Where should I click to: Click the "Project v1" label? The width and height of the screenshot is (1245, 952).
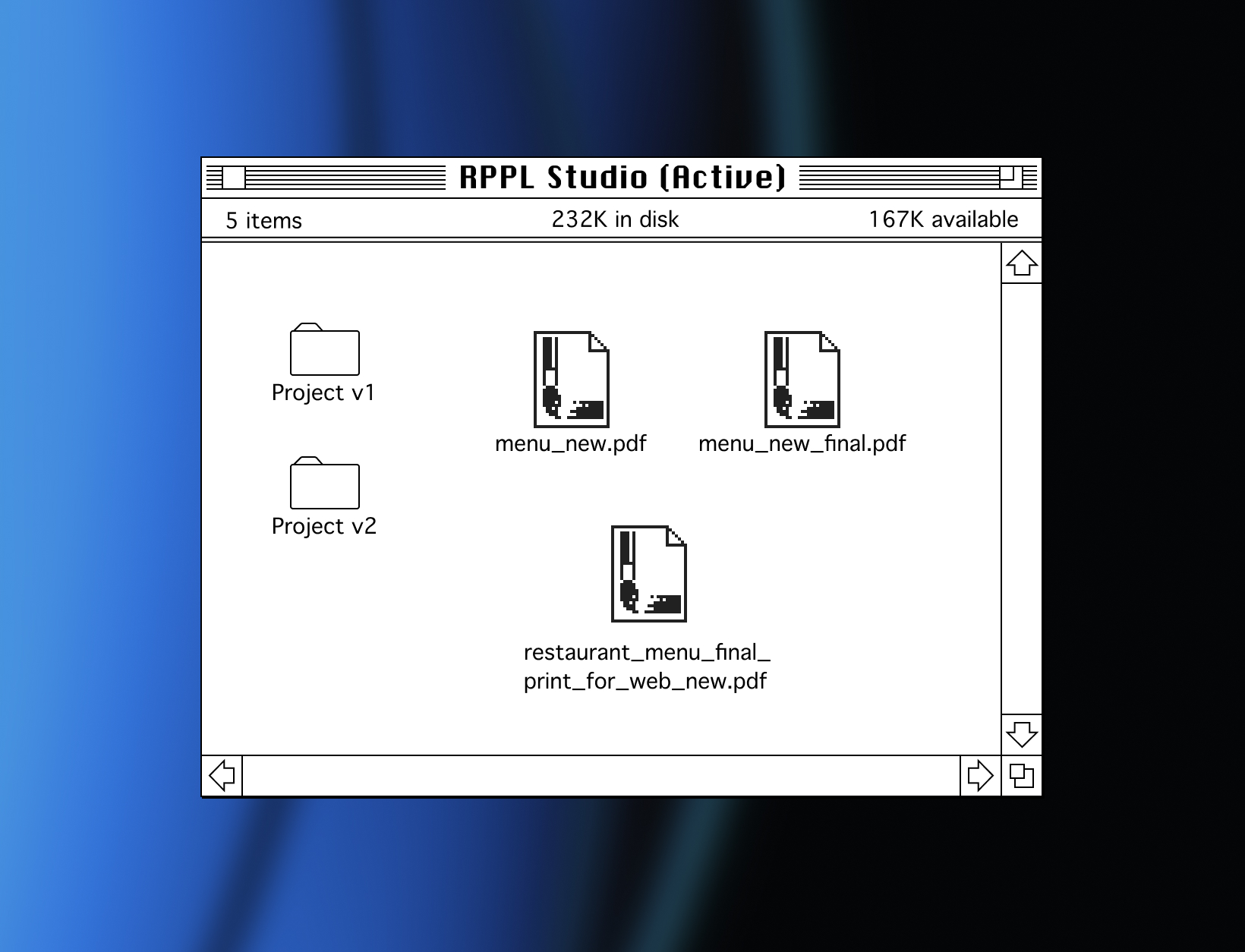click(x=324, y=392)
